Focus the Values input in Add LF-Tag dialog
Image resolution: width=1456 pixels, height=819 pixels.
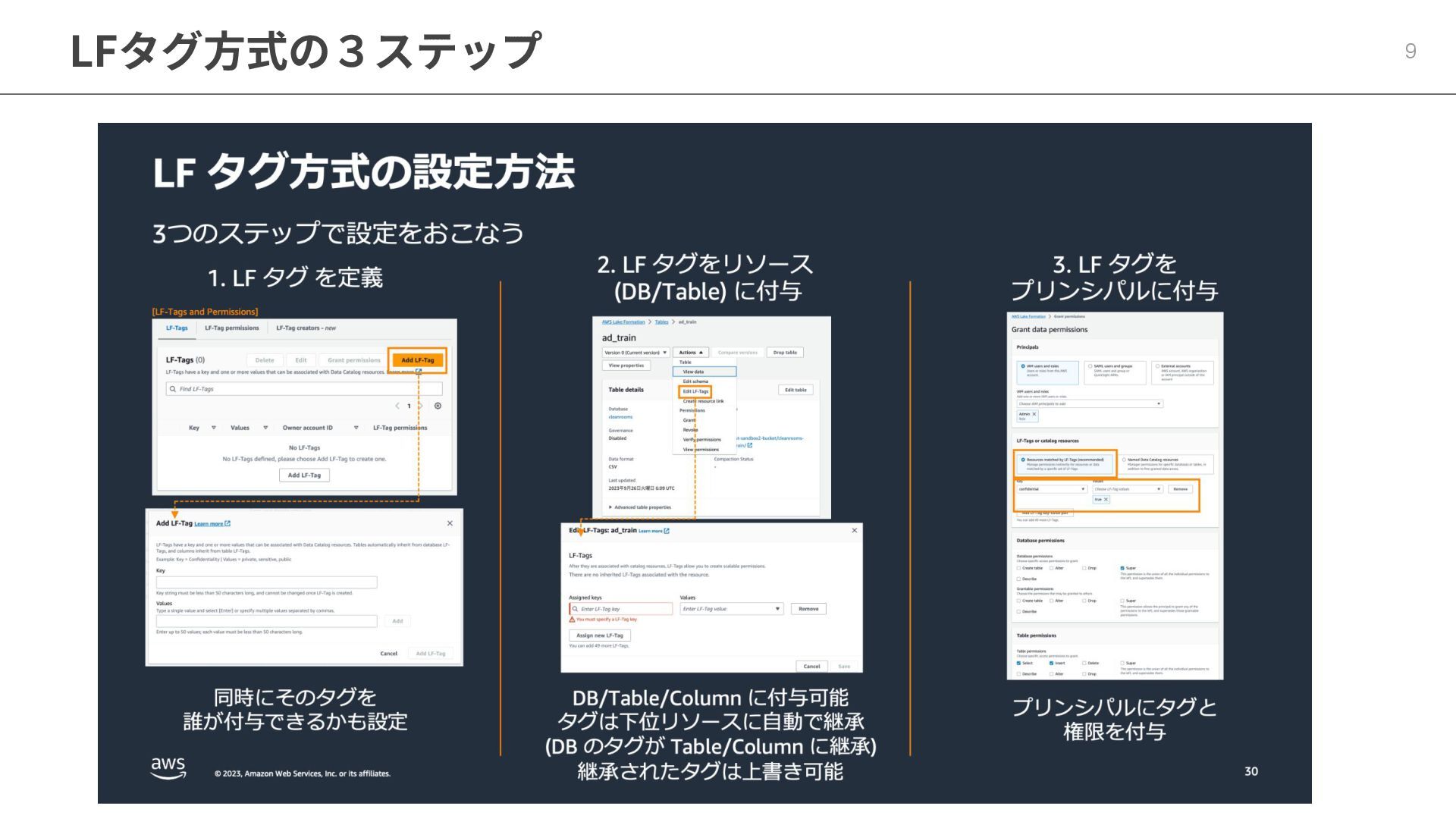[x=266, y=621]
